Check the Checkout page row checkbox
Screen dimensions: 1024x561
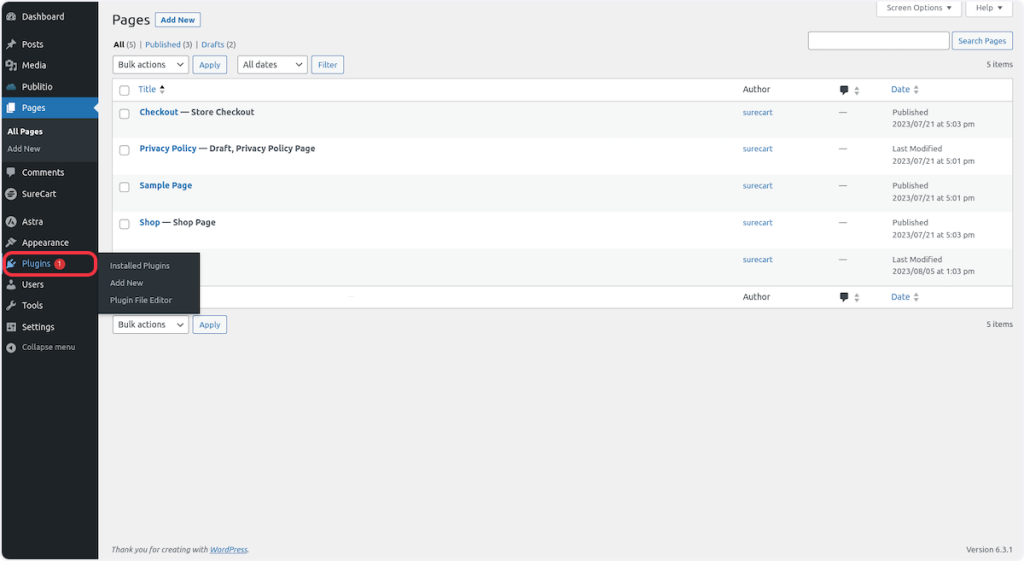tap(125, 113)
